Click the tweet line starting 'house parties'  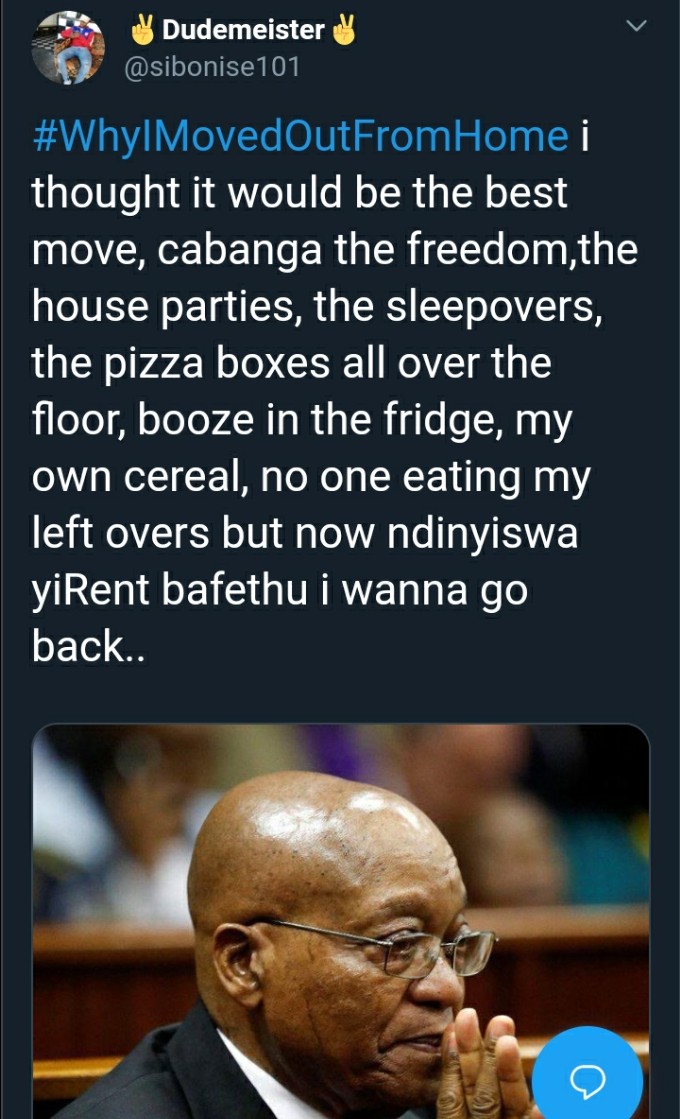317,307
